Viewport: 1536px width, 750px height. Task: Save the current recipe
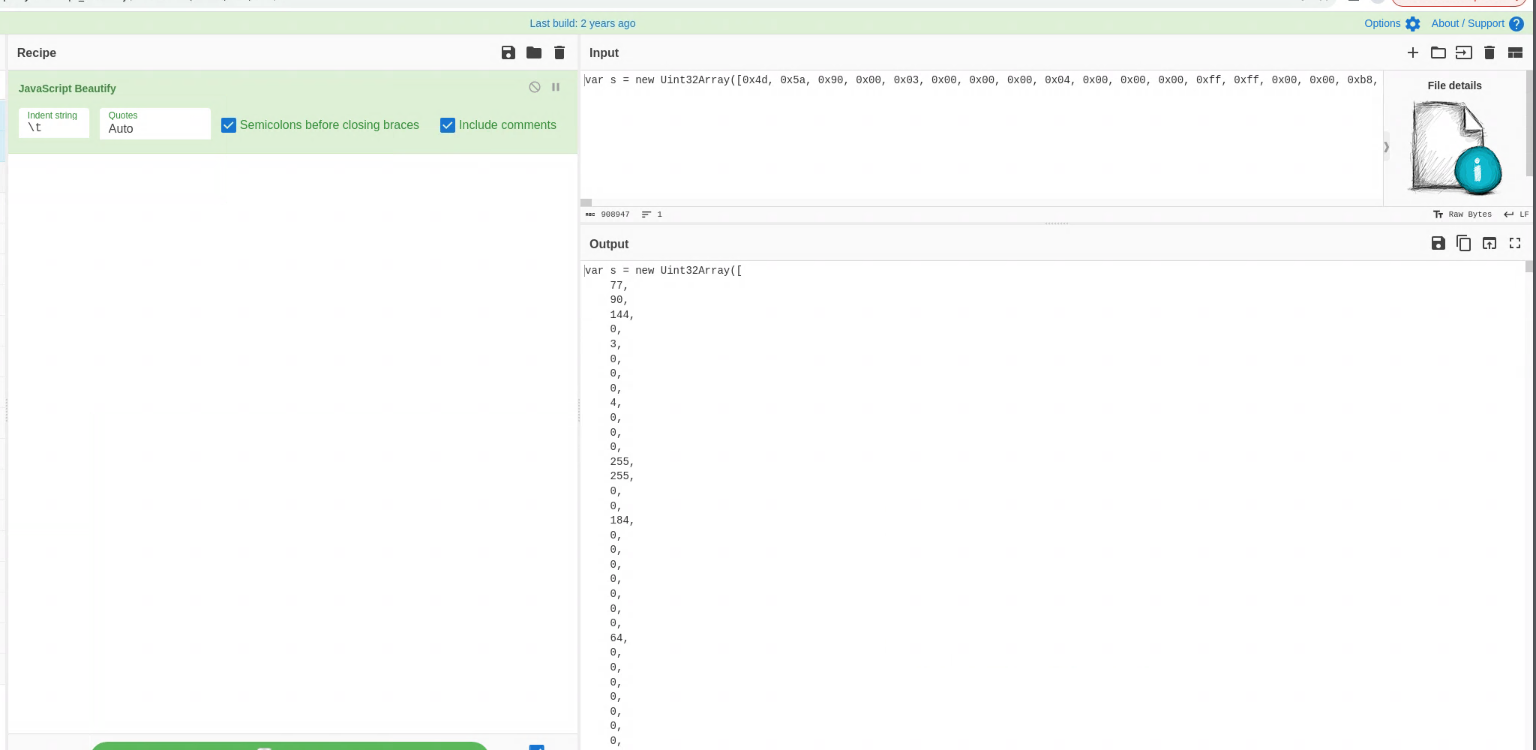508,53
